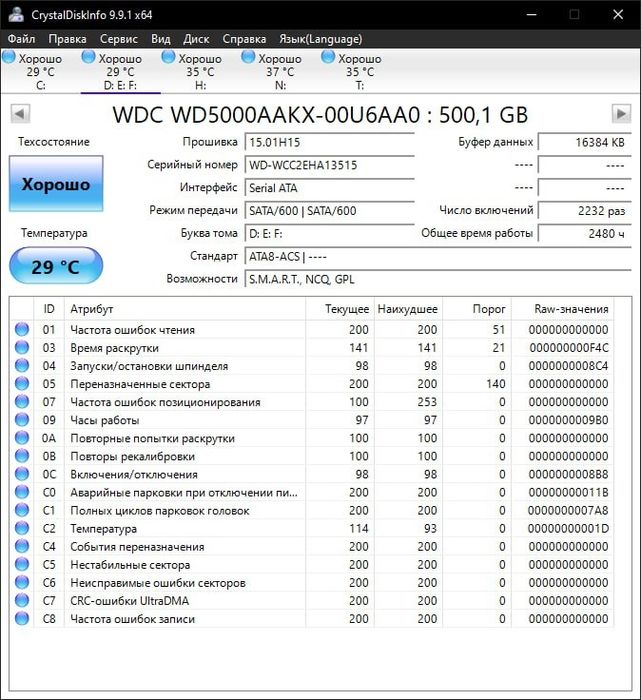Click status orb for attribute 0A
This screenshot has height=700, width=641.
[x=22, y=438]
